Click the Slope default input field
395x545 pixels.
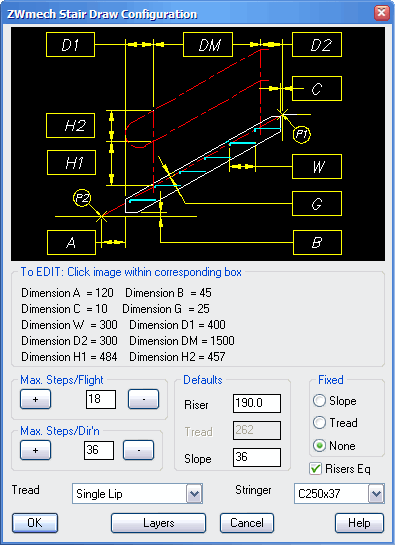click(x=257, y=457)
